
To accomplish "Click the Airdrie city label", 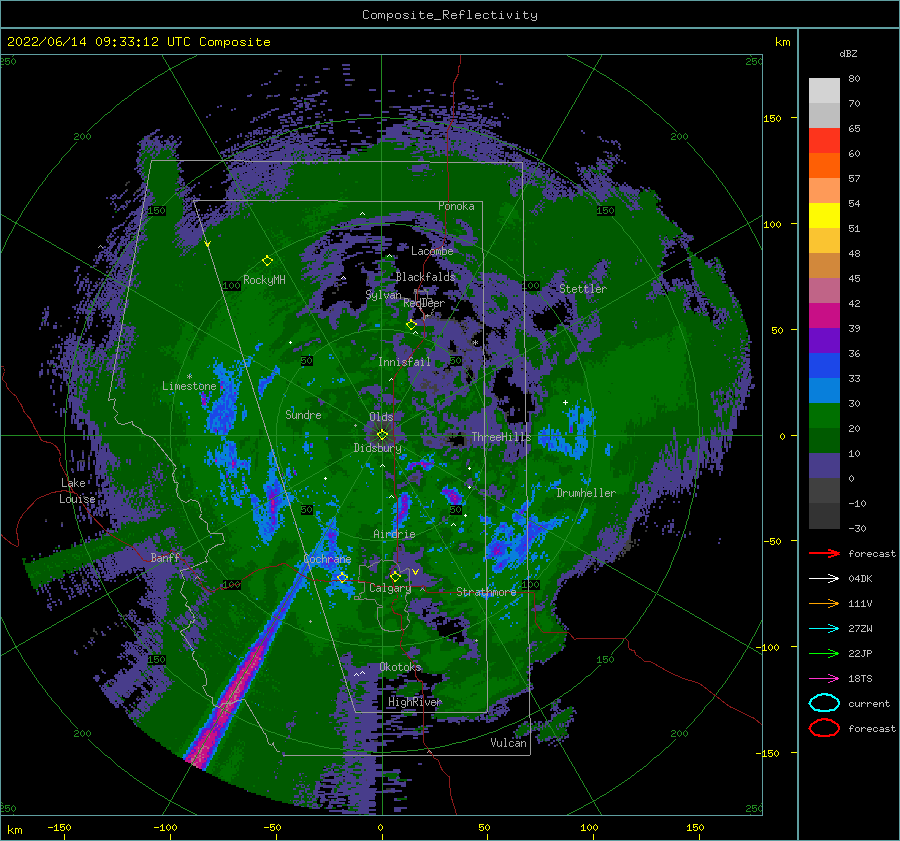I will (394, 534).
